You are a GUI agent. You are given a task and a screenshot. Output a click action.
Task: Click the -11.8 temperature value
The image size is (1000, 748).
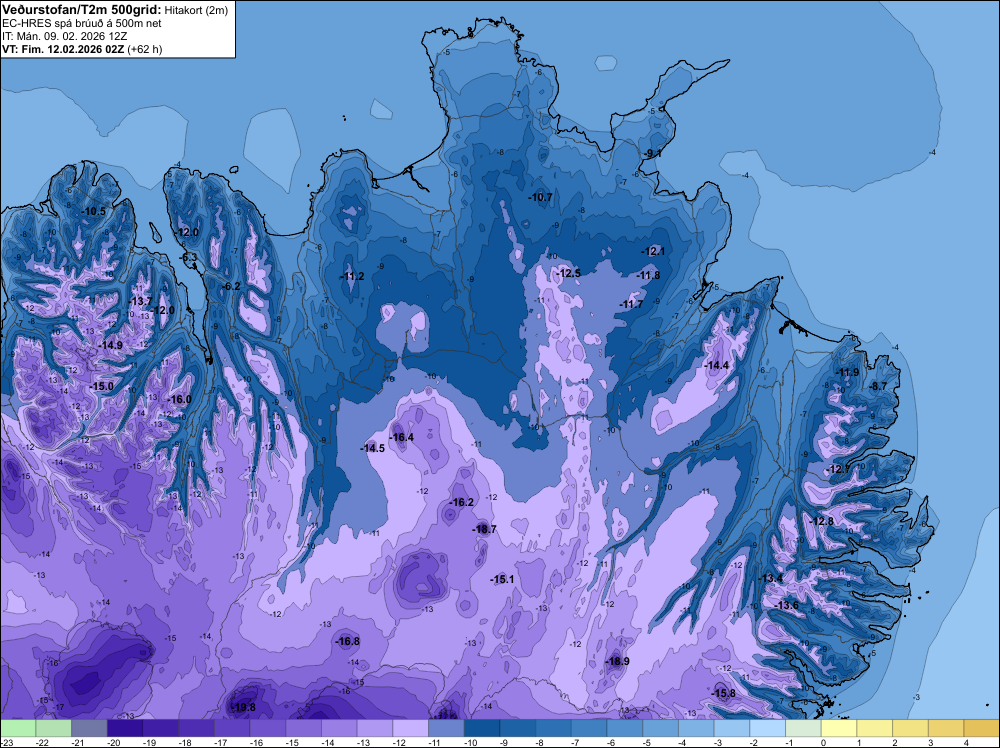click(x=648, y=275)
